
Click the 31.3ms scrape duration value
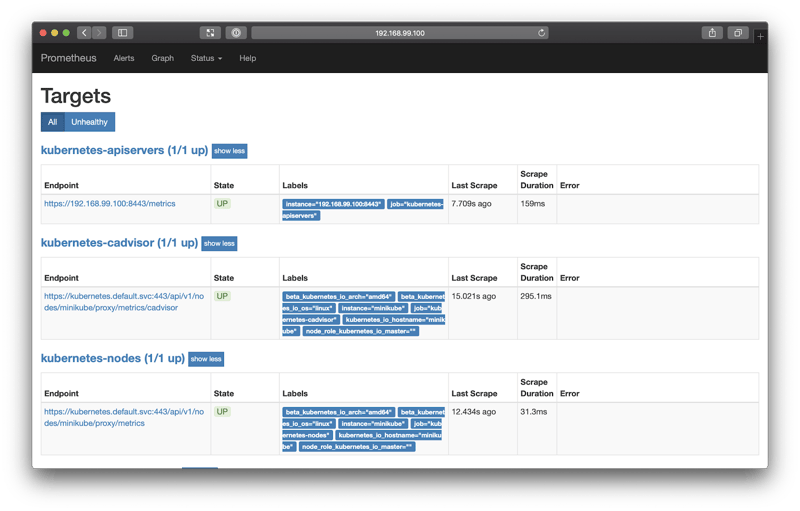[534, 412]
